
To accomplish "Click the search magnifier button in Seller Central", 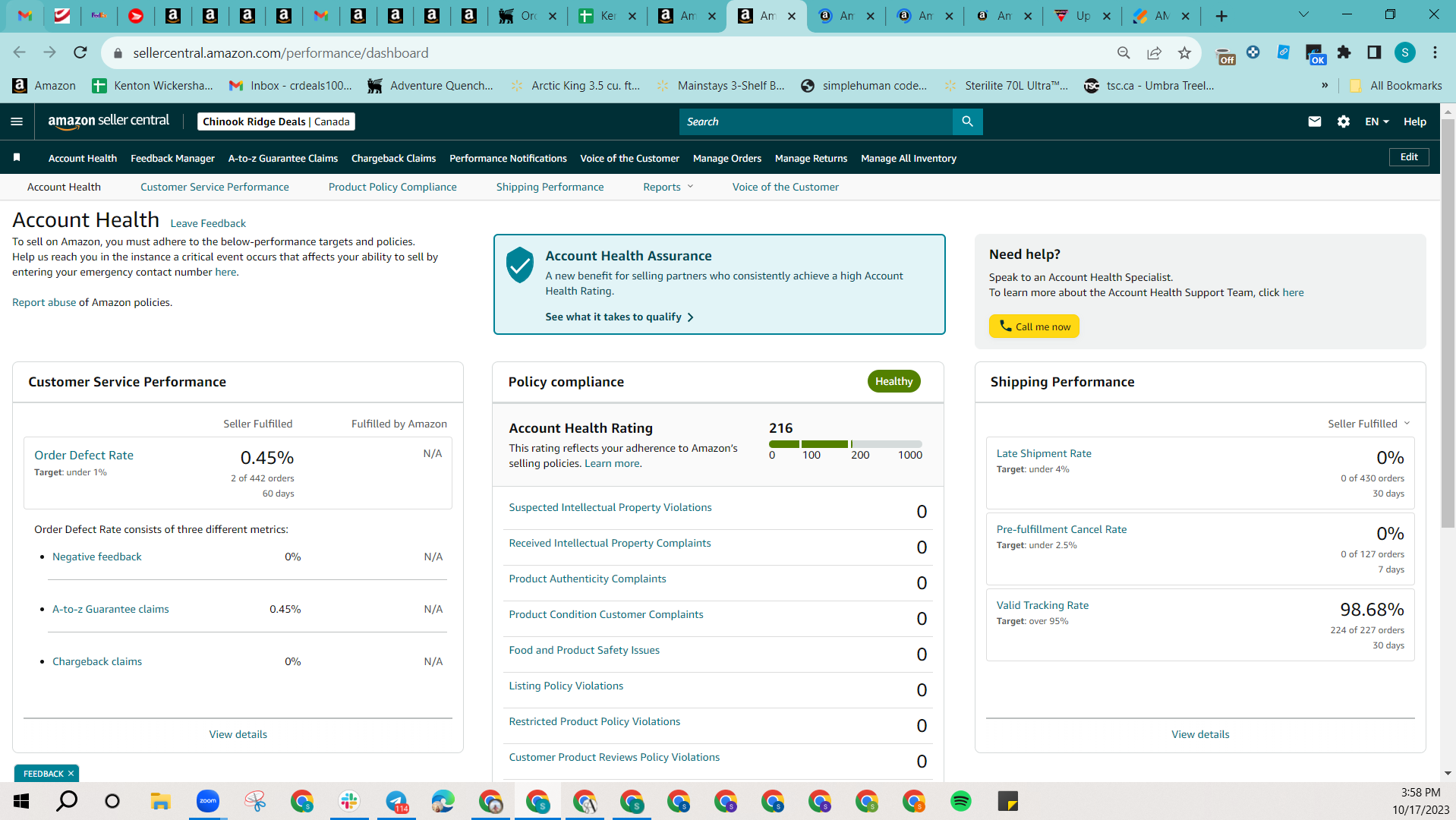I will click(967, 121).
